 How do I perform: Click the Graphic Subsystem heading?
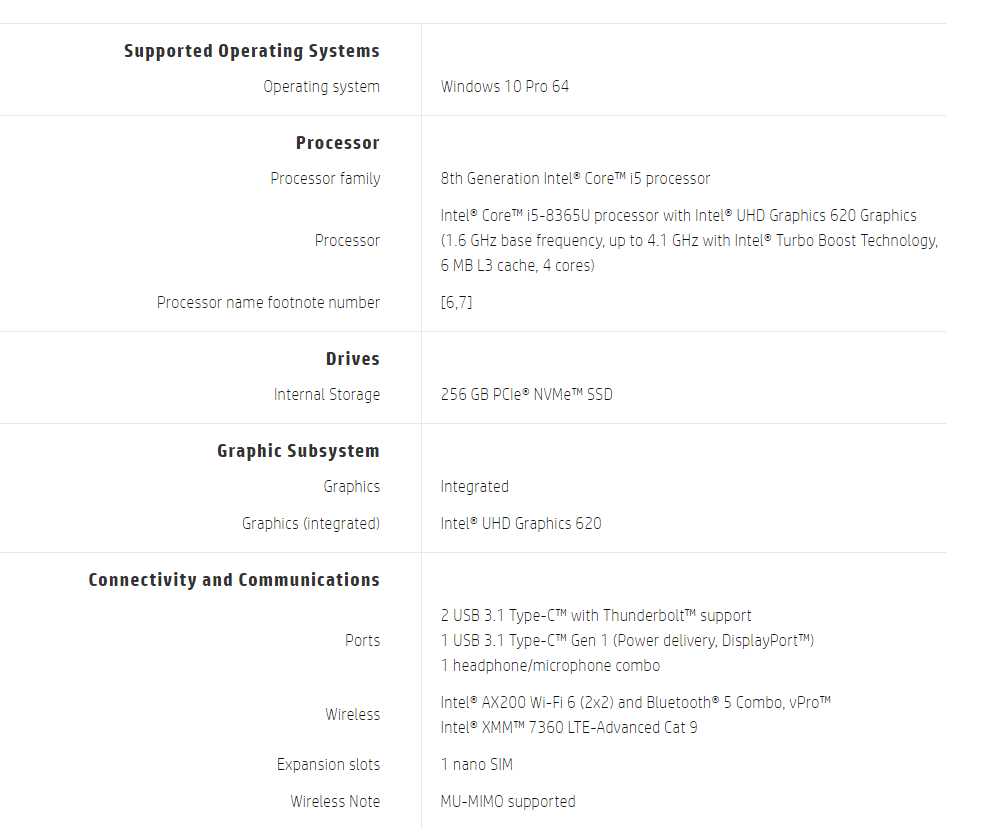298,451
